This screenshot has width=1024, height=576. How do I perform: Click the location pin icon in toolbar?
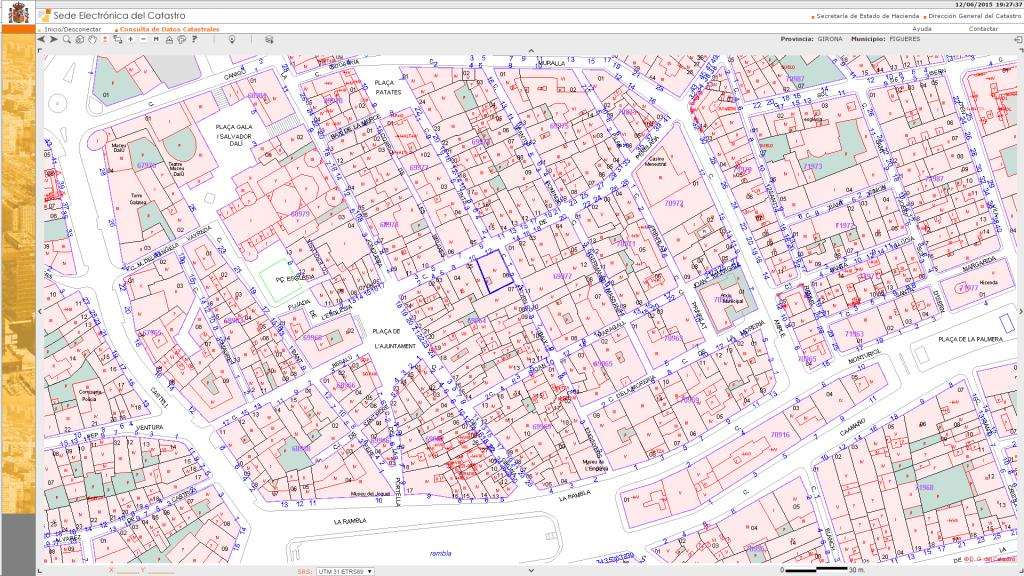pos(232,39)
